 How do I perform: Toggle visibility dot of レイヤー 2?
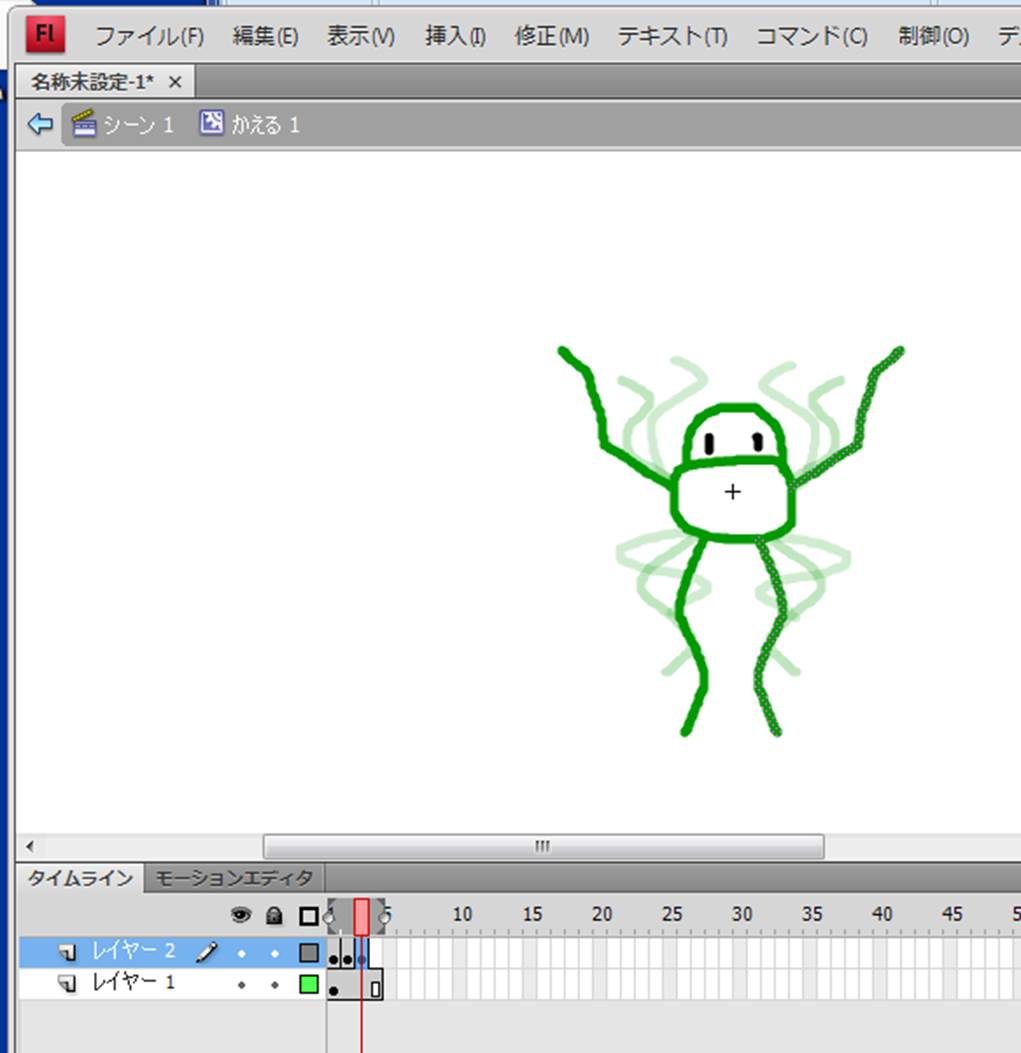coord(241,953)
